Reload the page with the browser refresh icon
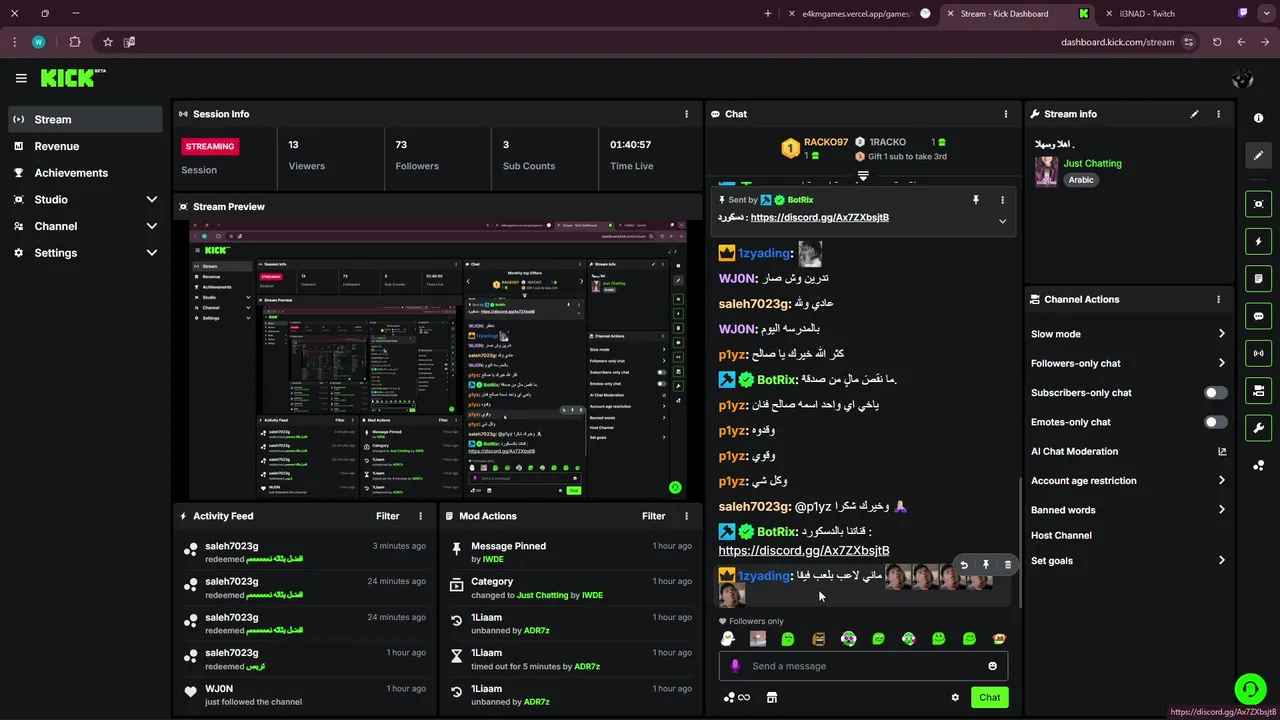 [1217, 42]
